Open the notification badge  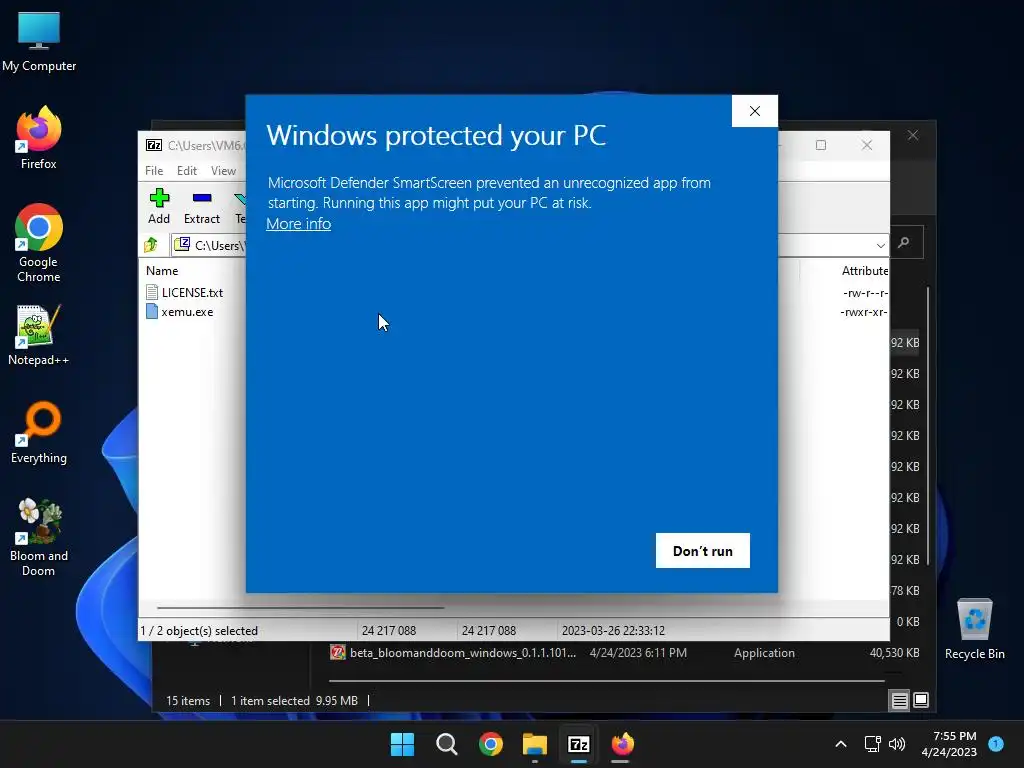tap(996, 743)
